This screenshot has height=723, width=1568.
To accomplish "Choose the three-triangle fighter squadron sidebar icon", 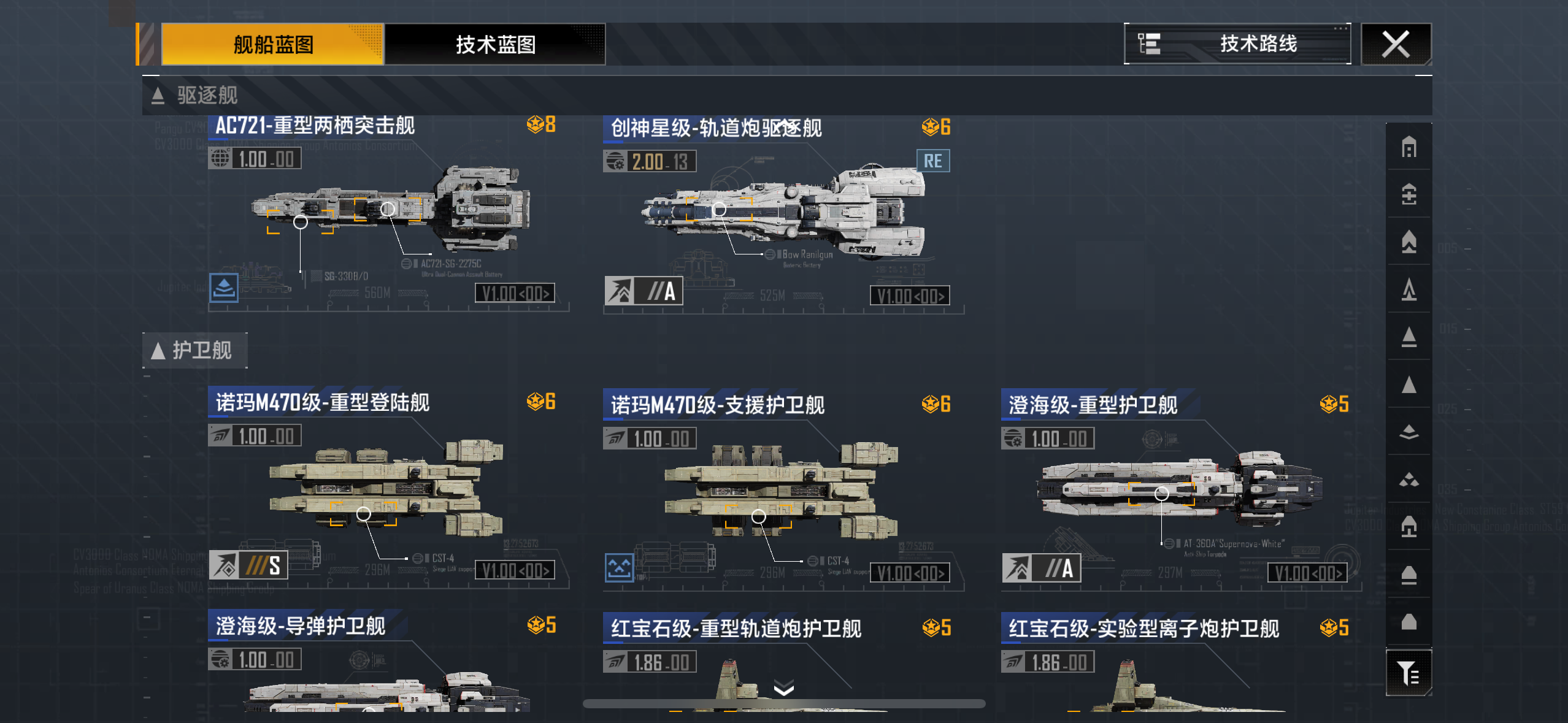I will pyautogui.click(x=1409, y=480).
